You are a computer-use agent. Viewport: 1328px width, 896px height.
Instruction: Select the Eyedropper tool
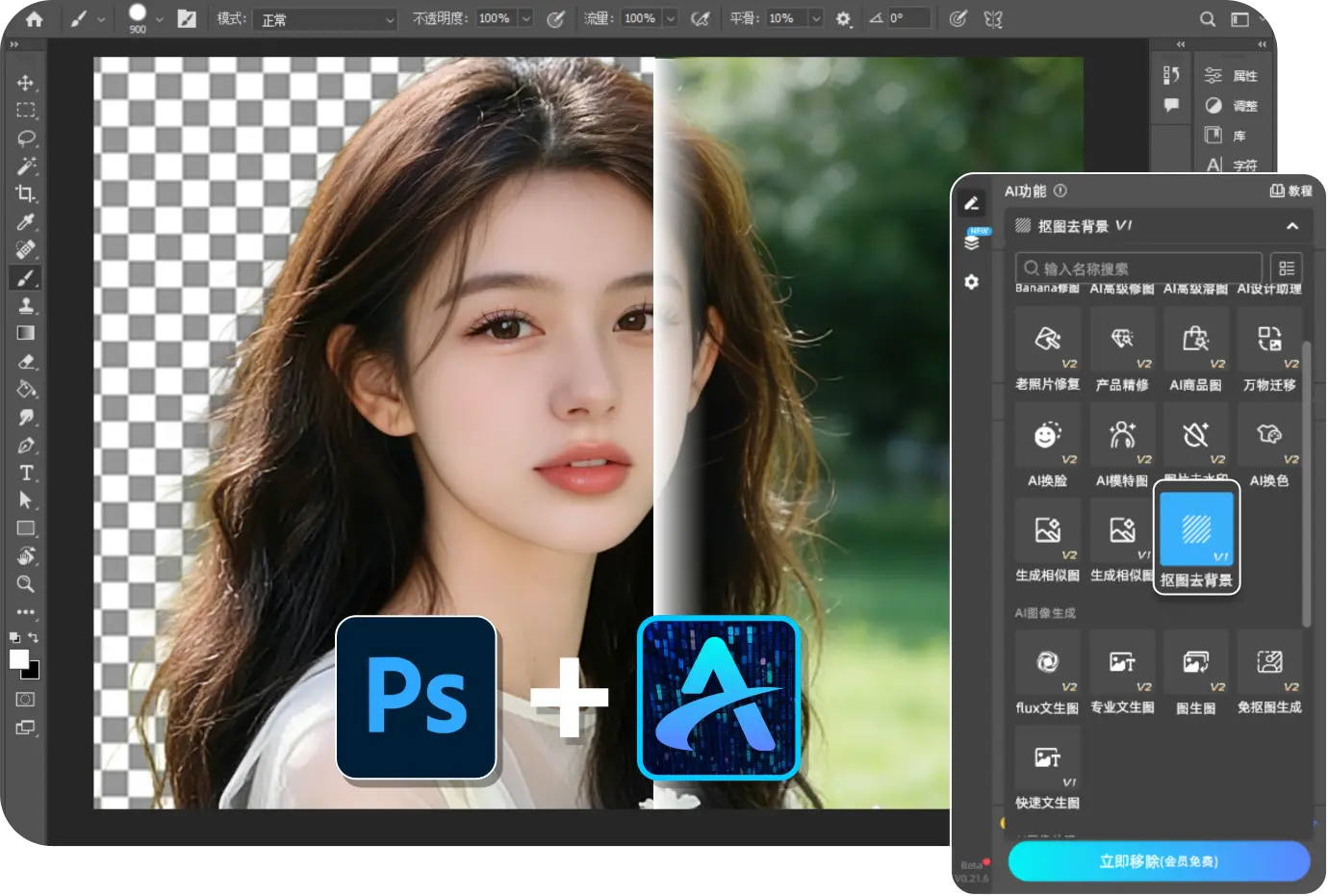pyautogui.click(x=25, y=222)
